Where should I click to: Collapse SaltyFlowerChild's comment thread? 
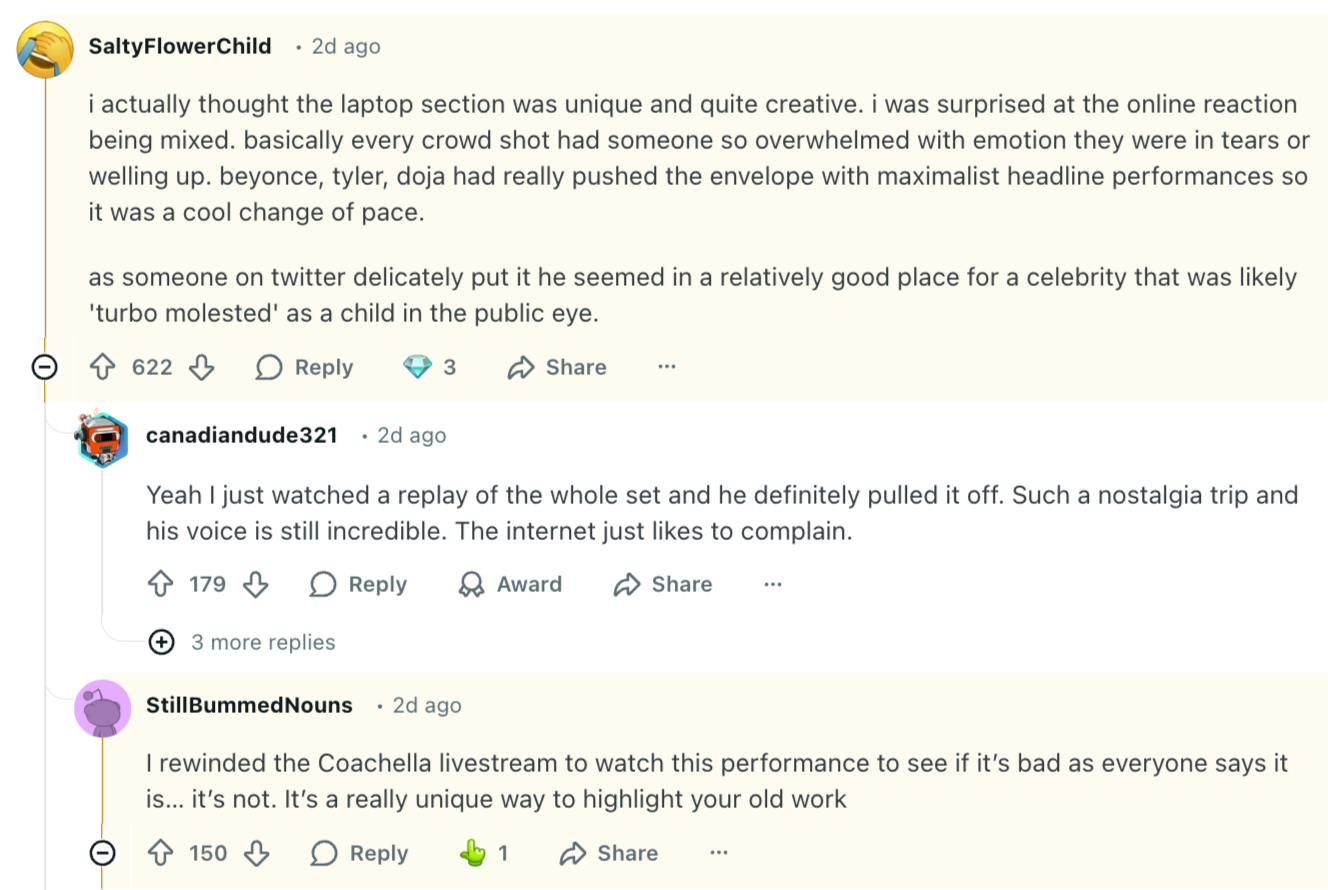(x=45, y=368)
